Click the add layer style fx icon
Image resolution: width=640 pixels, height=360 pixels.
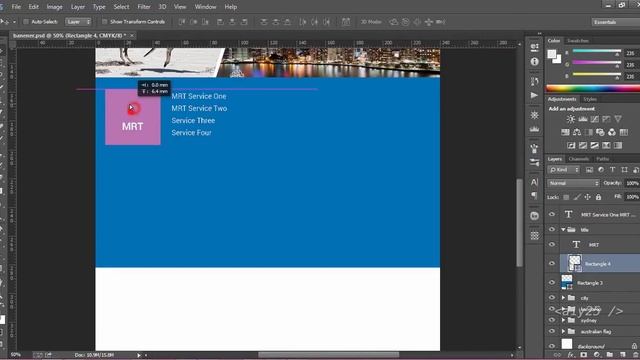(571, 355)
